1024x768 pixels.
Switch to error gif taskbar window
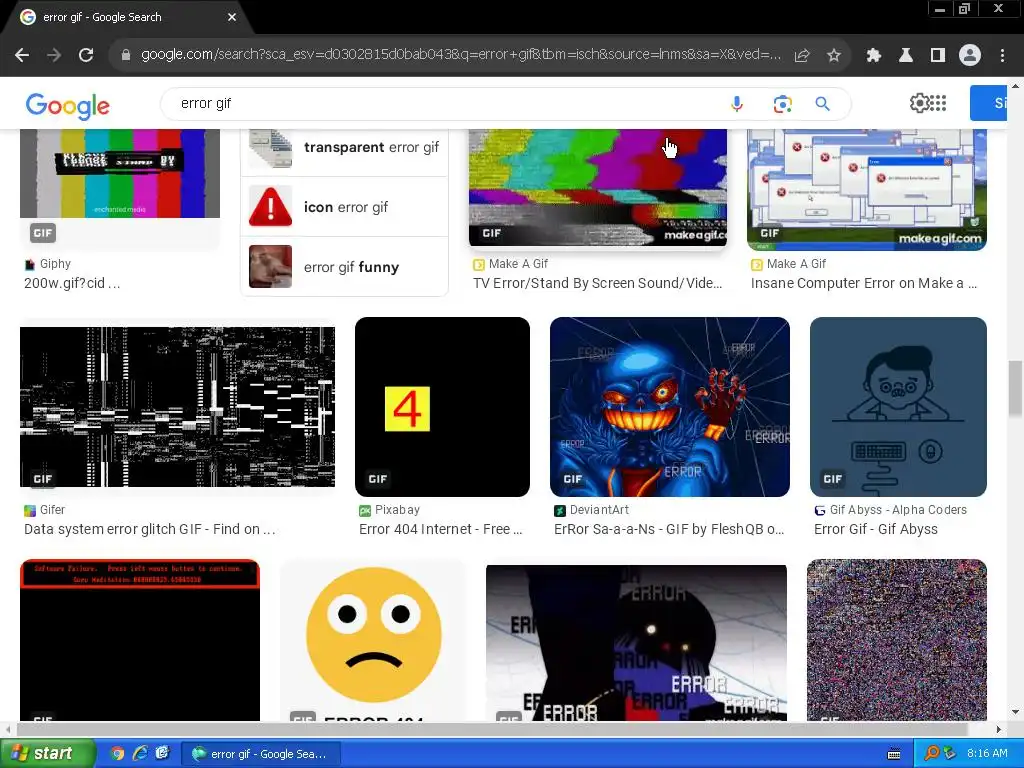tap(261, 754)
